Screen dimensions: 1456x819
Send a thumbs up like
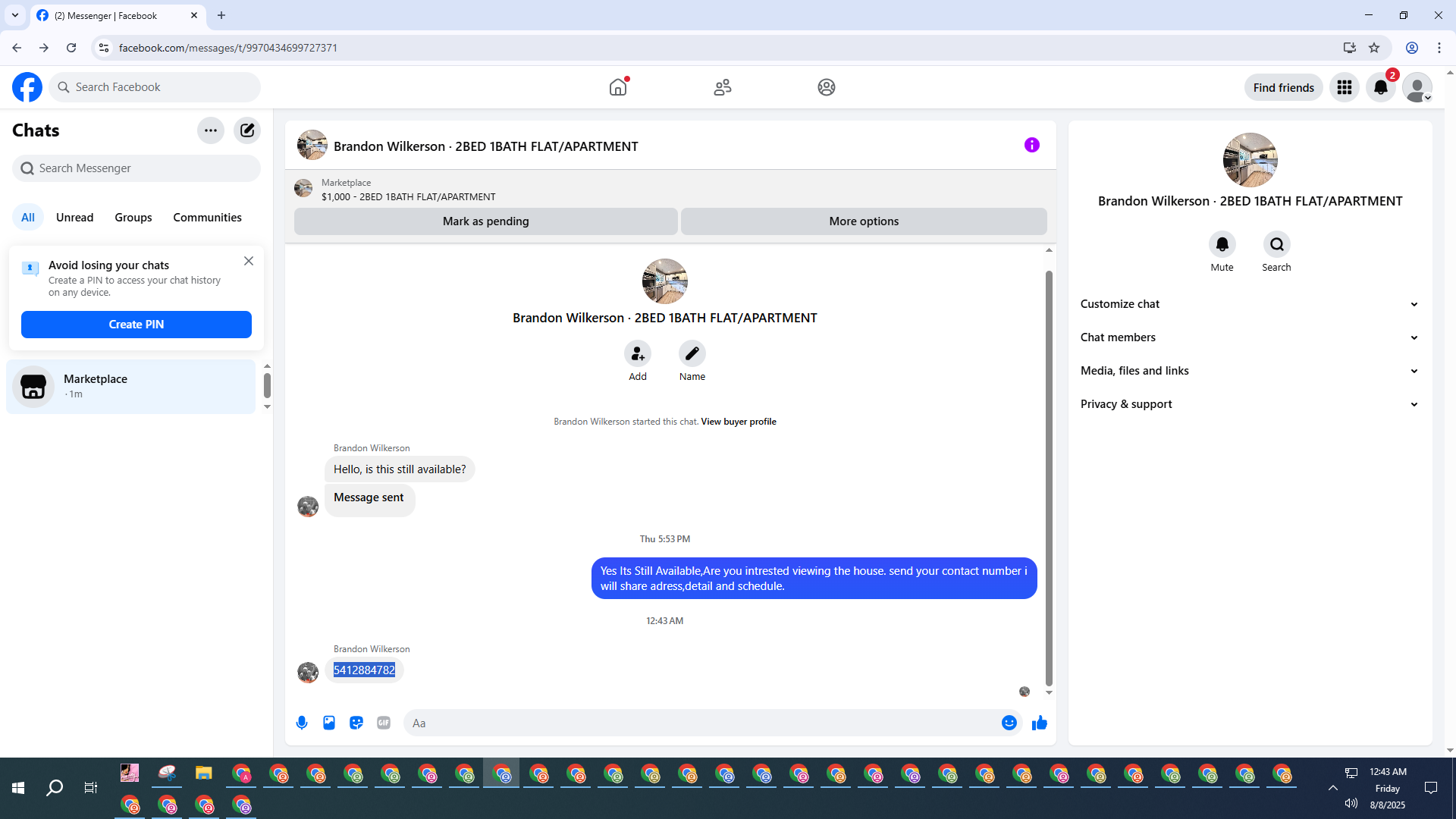point(1040,723)
